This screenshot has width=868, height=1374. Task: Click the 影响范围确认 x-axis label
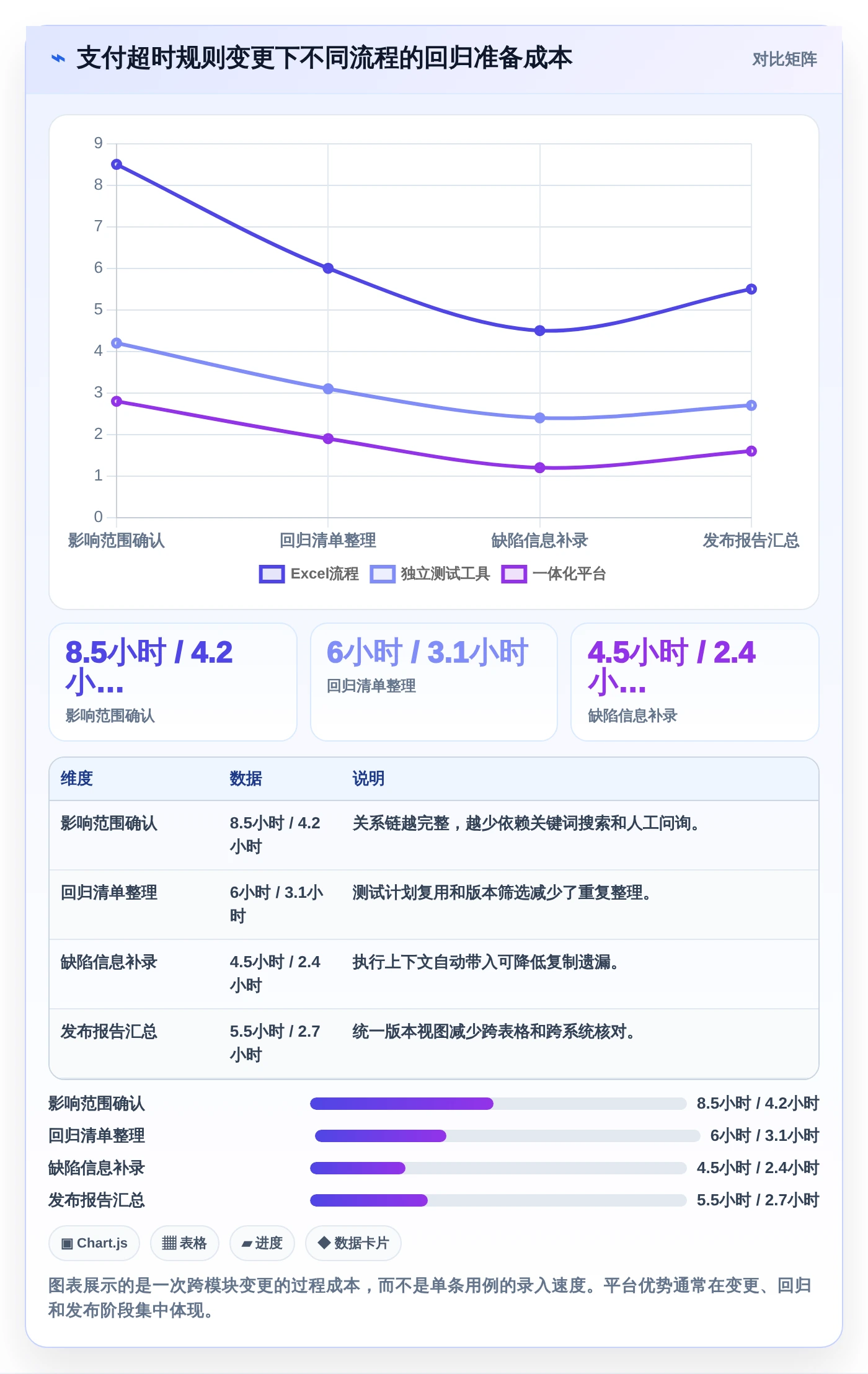[117, 541]
